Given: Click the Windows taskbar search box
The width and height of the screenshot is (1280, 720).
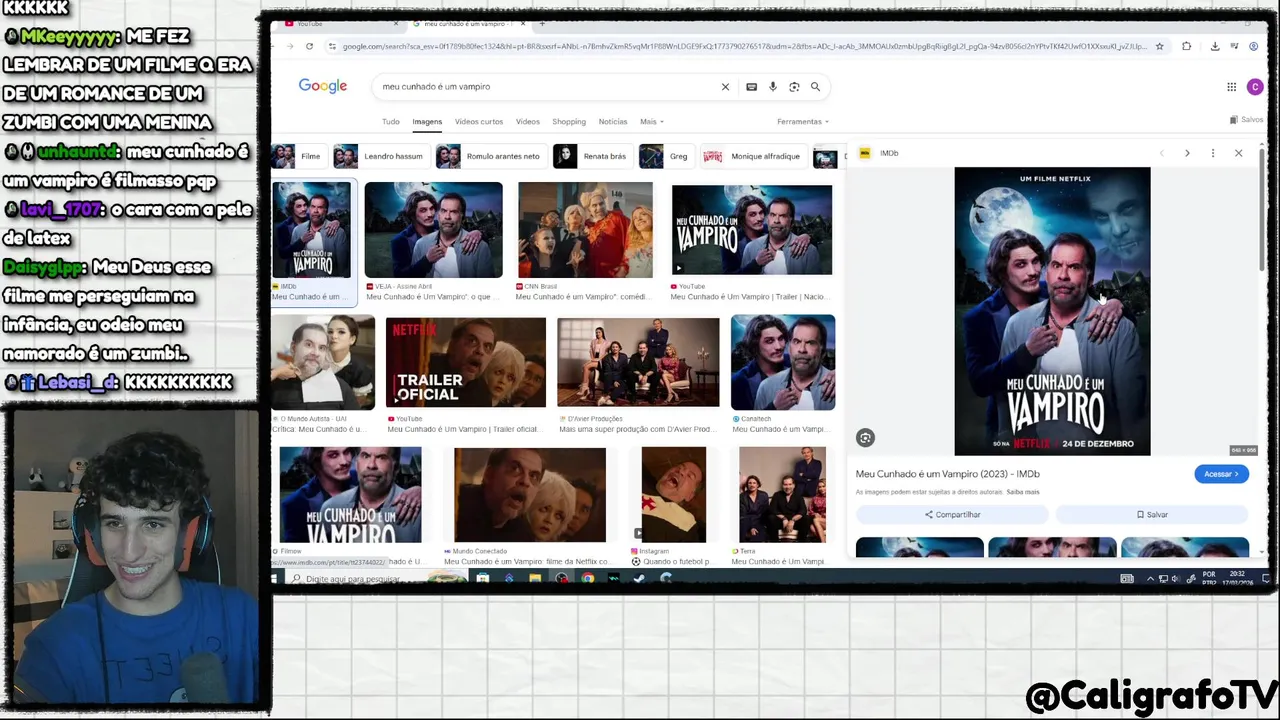Looking at the screenshot, I should click(375, 579).
